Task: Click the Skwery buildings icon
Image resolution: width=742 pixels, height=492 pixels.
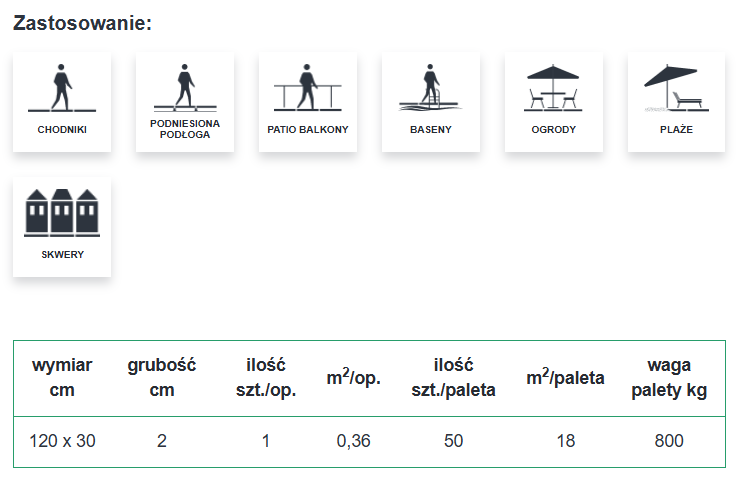Action: (x=61, y=212)
